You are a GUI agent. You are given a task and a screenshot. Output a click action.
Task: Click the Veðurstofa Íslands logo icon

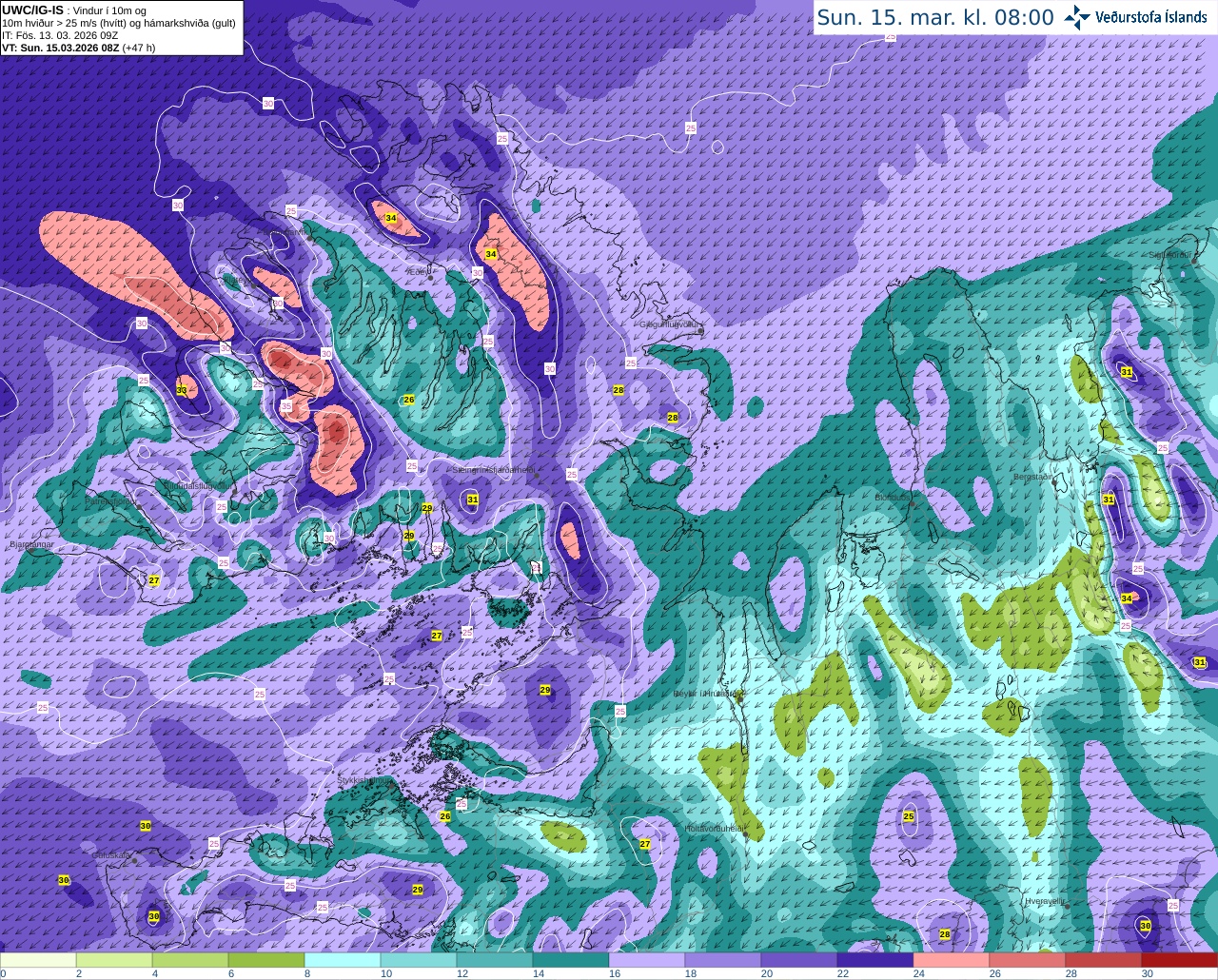(x=1077, y=16)
